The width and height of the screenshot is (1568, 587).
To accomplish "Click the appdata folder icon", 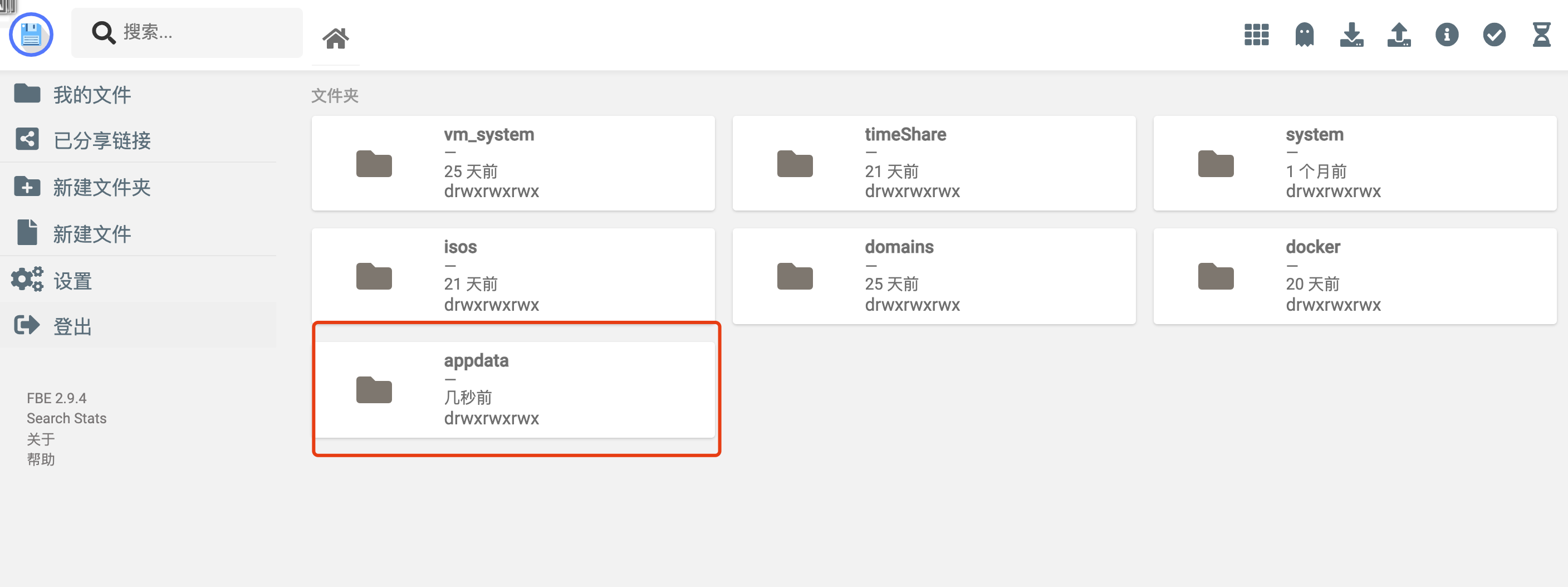I will coord(374,390).
